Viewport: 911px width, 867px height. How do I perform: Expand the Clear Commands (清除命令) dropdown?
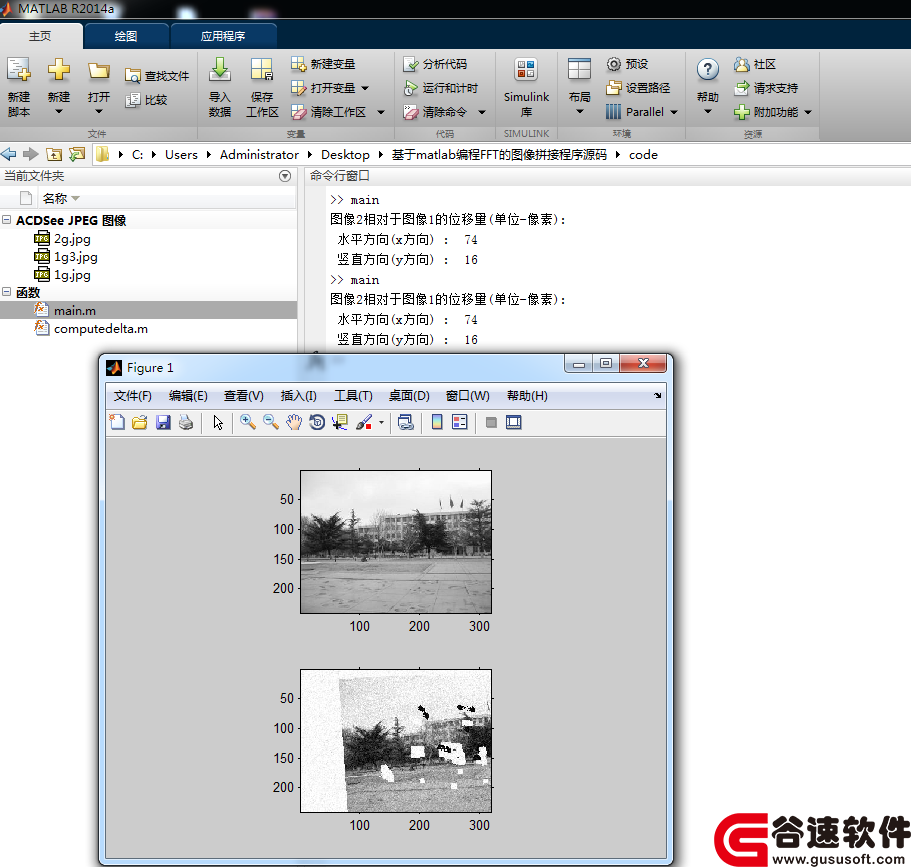[482, 112]
